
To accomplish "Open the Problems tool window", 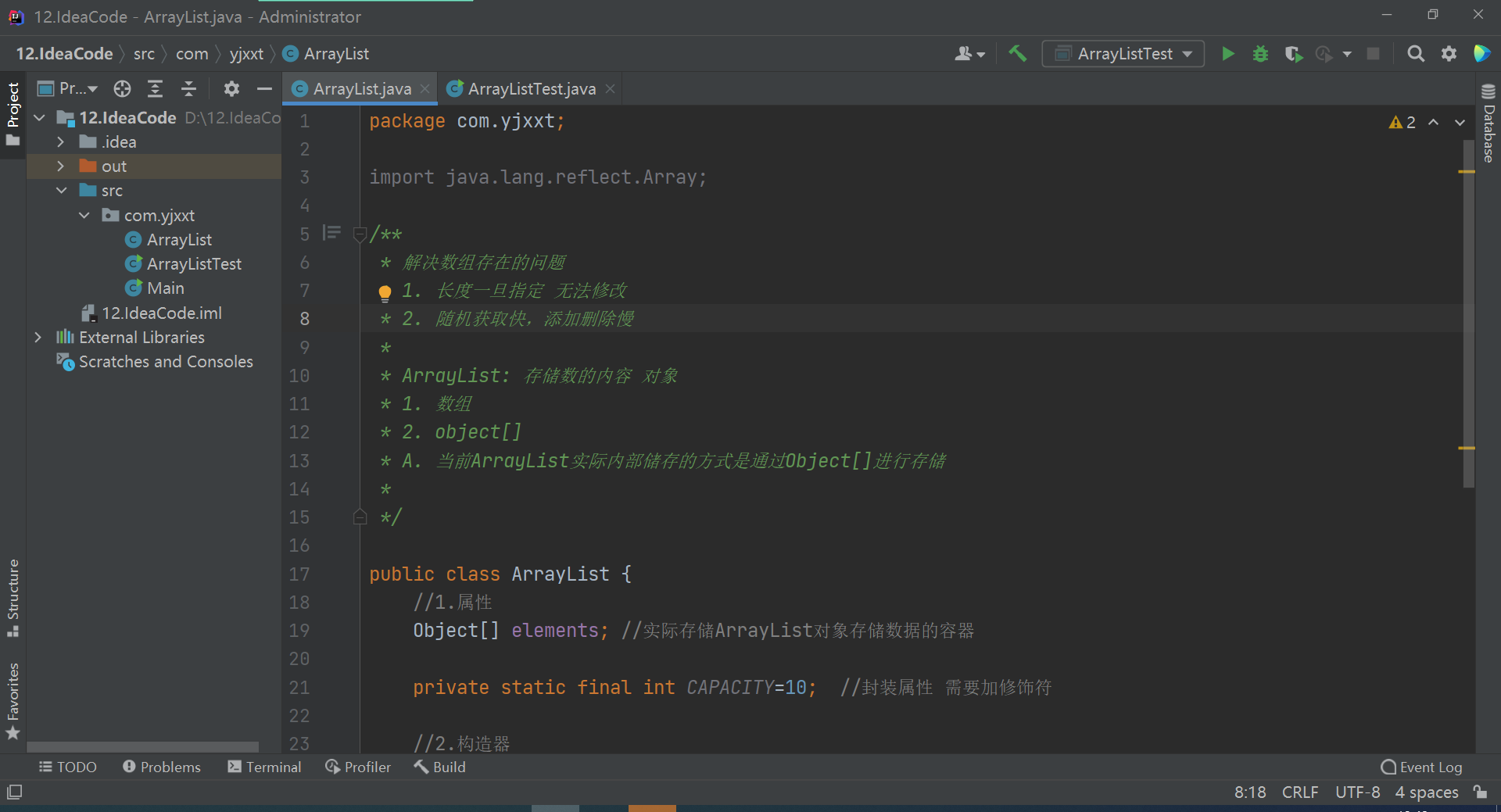I will click(x=162, y=767).
